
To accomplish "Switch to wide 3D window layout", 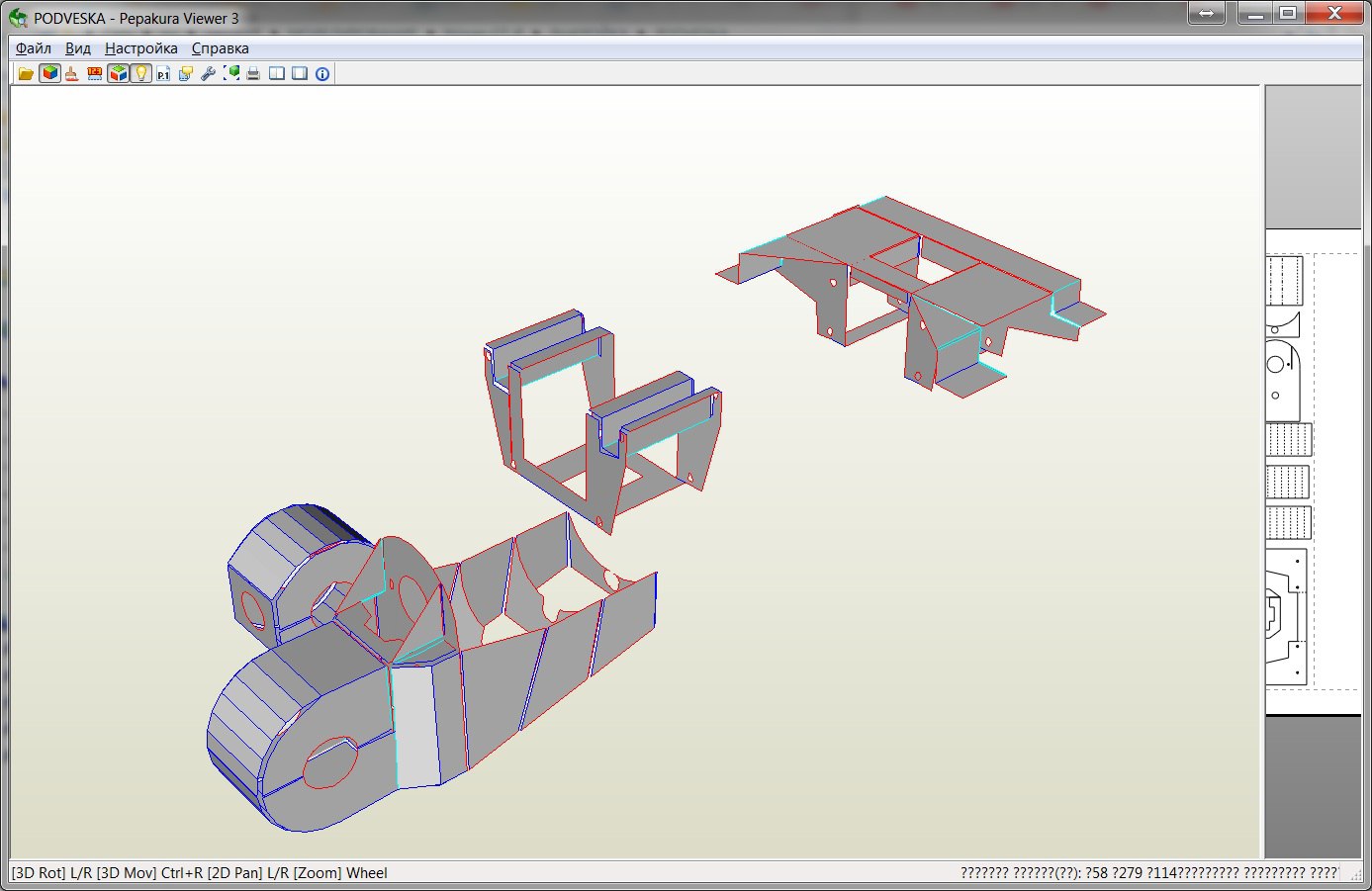I will (x=300, y=73).
